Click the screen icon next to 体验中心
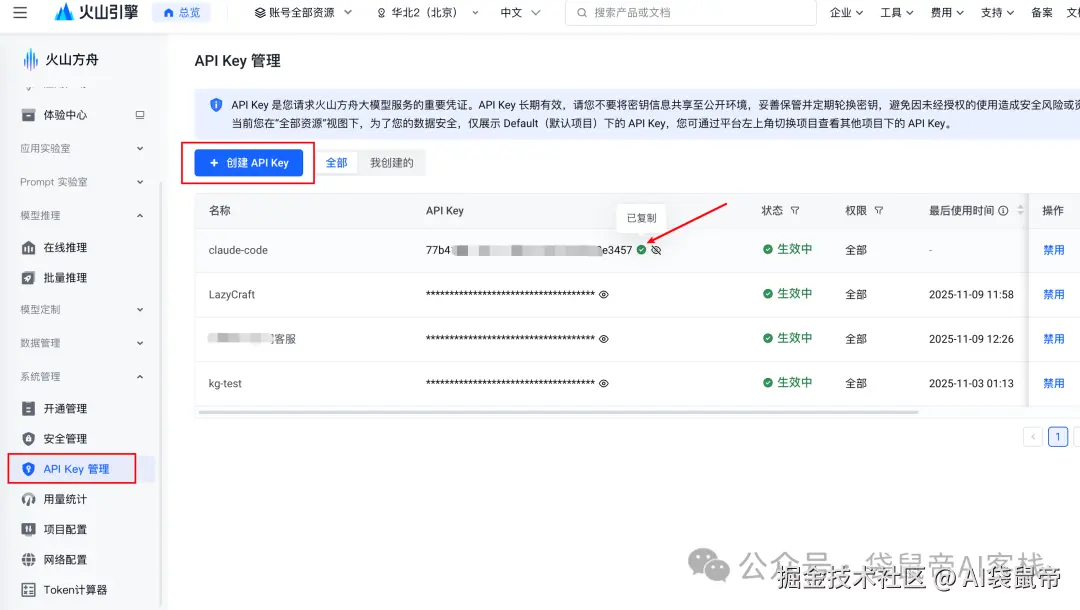The width and height of the screenshot is (1080, 610). 140,115
